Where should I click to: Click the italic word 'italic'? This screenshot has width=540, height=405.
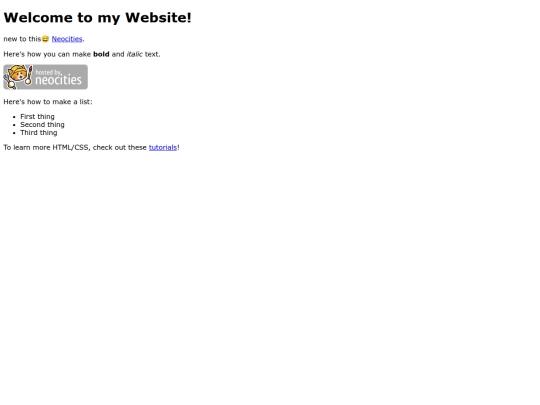(134, 54)
